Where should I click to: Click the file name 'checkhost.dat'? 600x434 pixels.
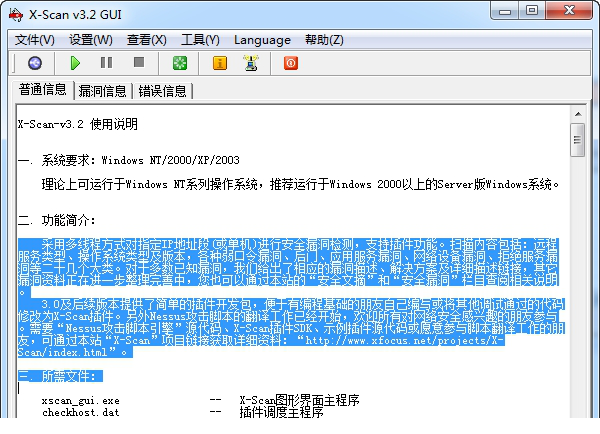point(81,413)
